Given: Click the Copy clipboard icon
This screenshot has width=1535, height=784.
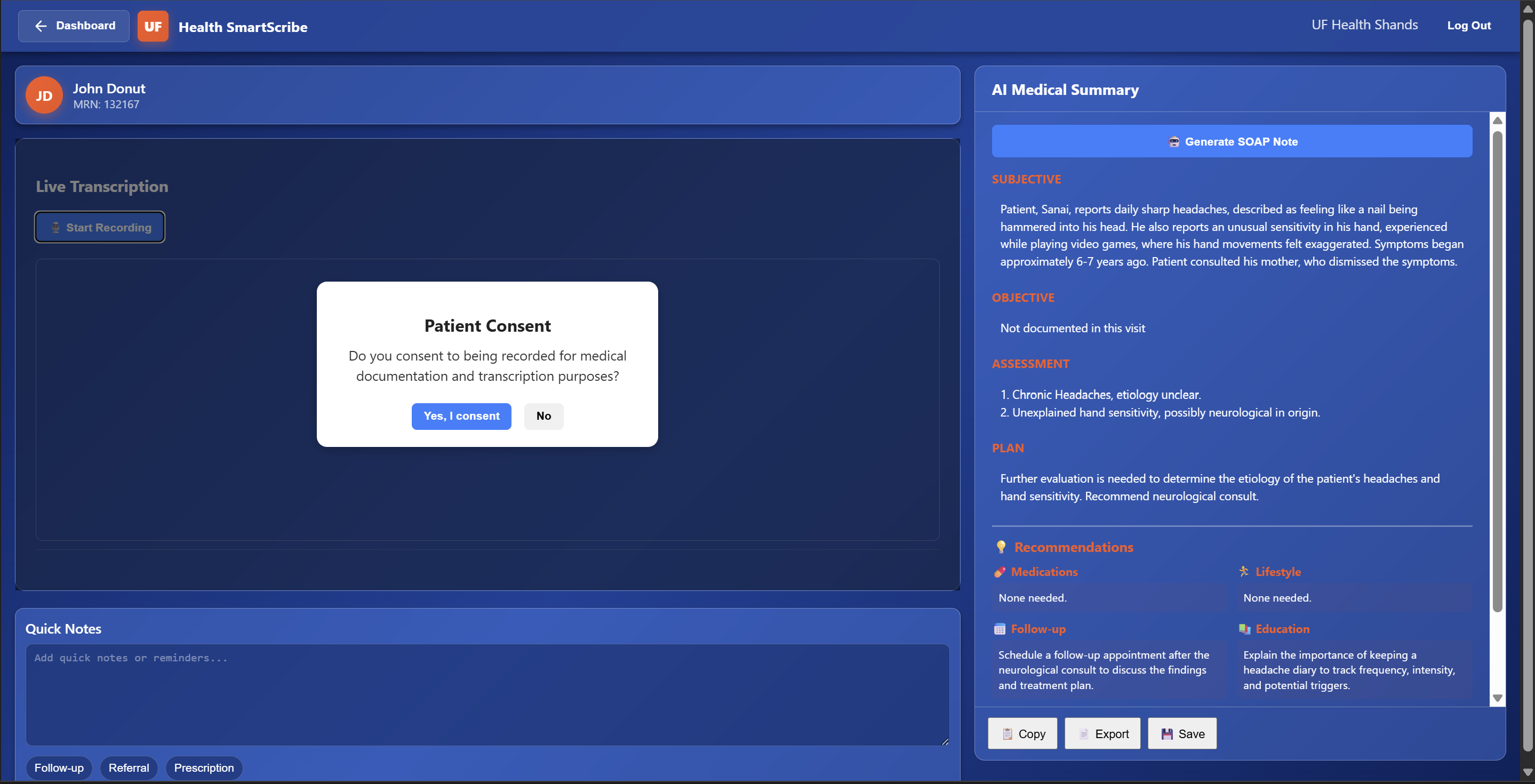Looking at the screenshot, I should [1007, 734].
